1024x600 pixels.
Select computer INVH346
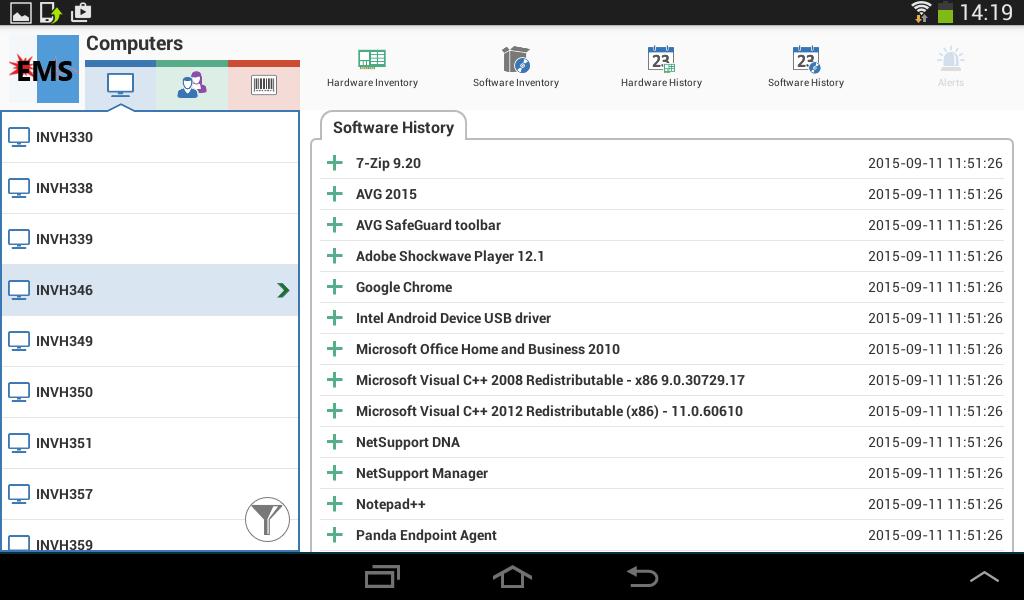[x=150, y=290]
